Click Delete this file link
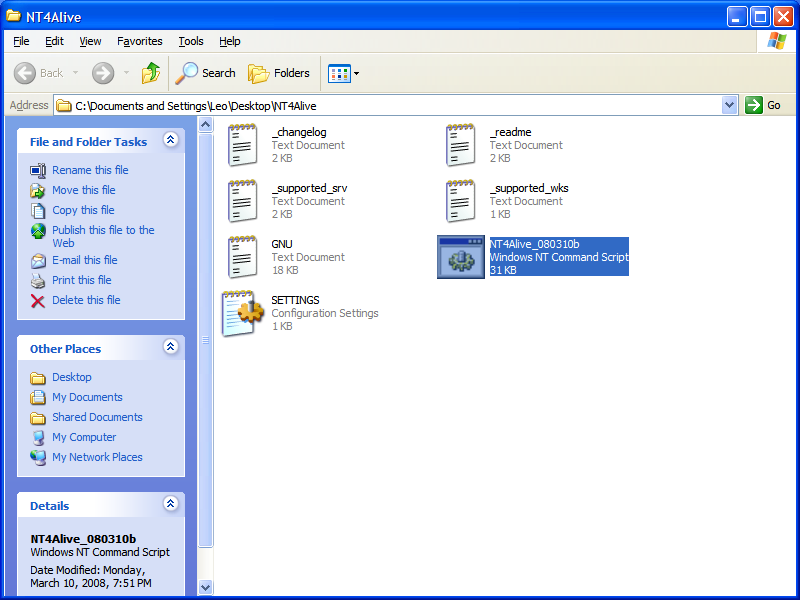This screenshot has height=600, width=800. pos(86,300)
